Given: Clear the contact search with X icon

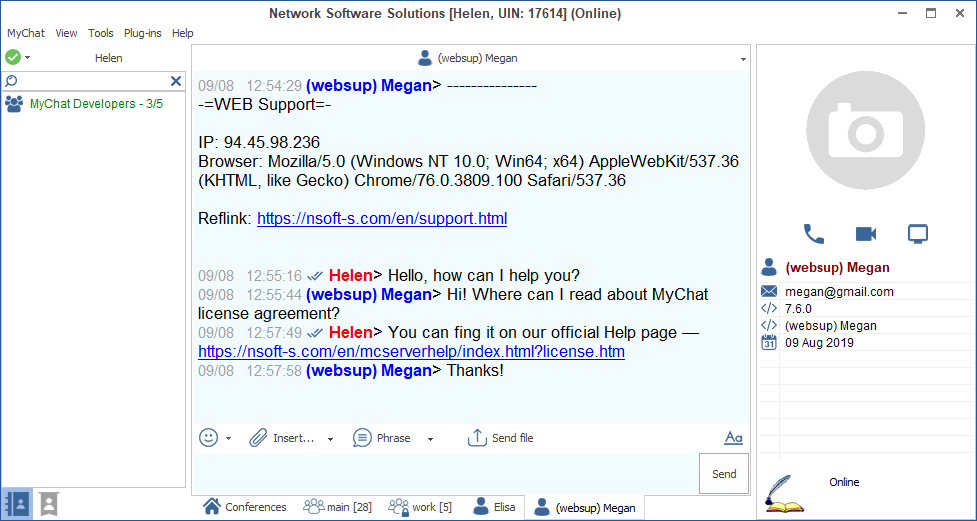Looking at the screenshot, I should coord(176,81).
